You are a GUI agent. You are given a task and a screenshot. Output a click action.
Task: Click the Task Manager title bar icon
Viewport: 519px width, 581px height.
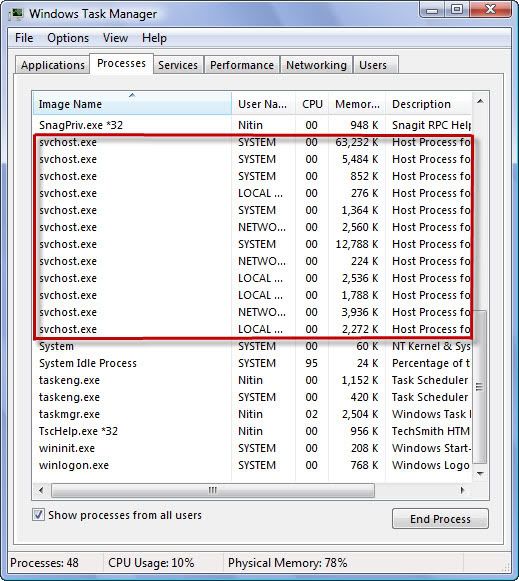point(16,14)
